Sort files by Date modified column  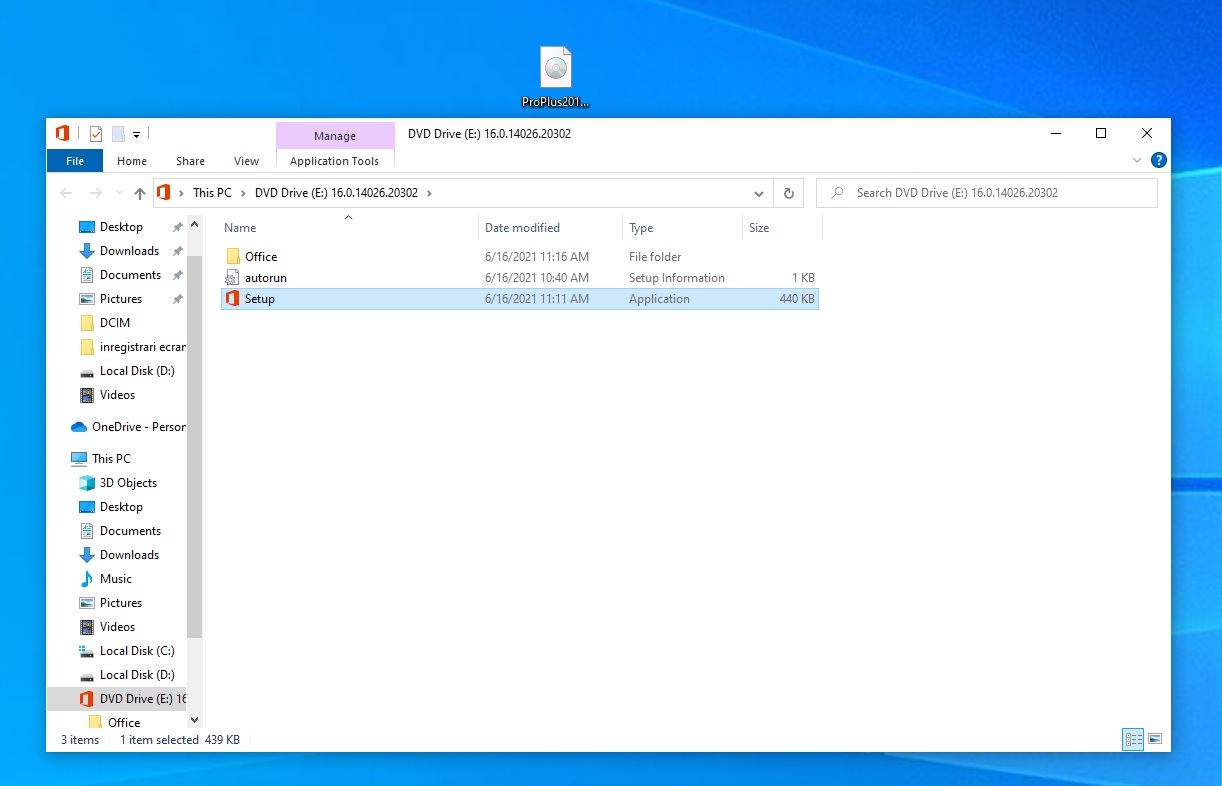click(x=522, y=228)
